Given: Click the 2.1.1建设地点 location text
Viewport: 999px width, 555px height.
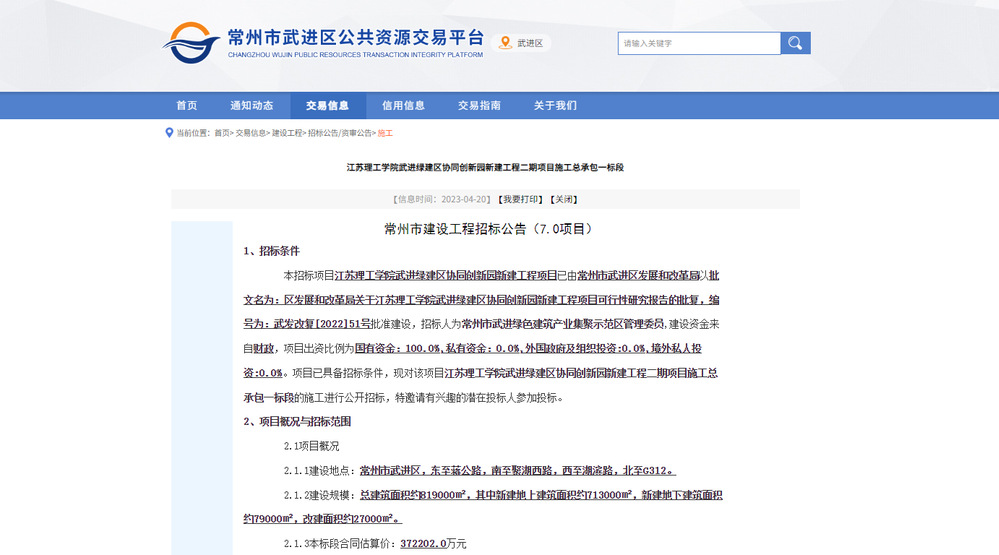Looking at the screenshot, I should (x=479, y=471).
